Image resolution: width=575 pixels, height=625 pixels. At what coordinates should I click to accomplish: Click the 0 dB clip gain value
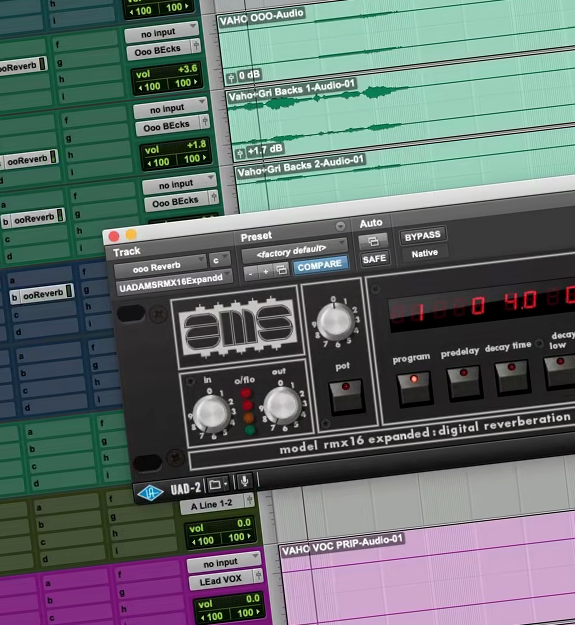pos(249,75)
